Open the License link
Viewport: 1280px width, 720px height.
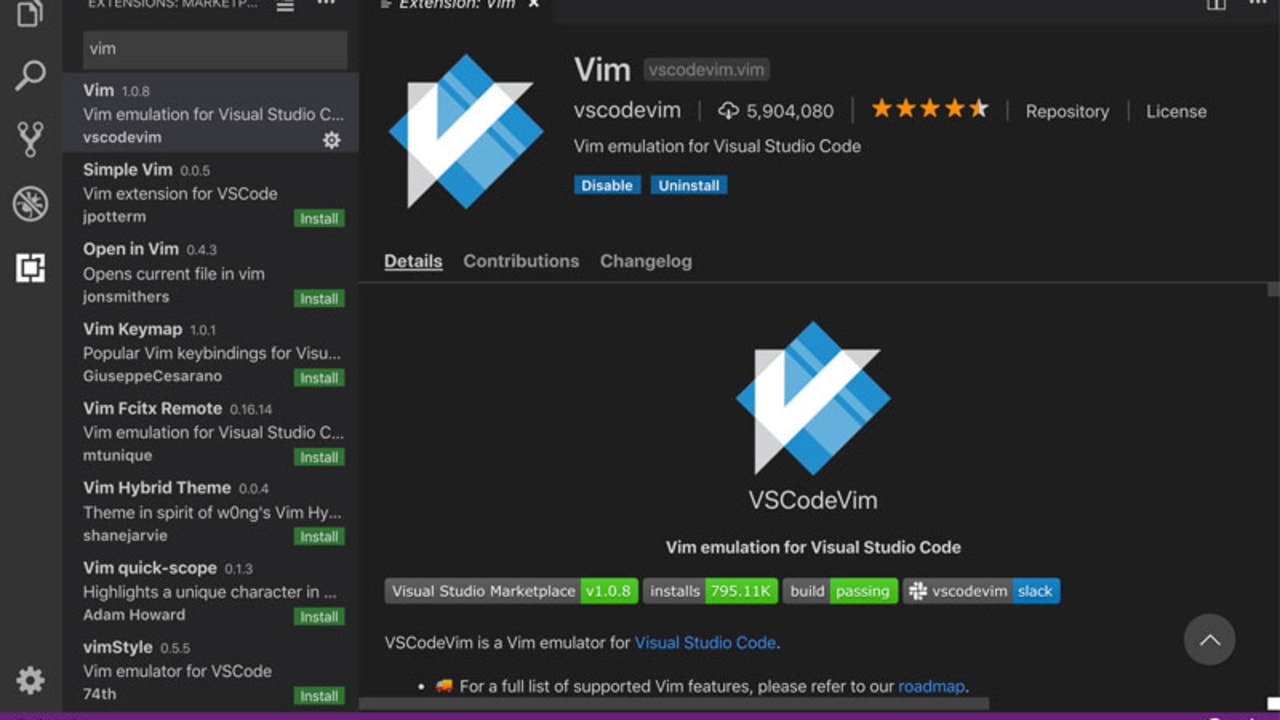(x=1176, y=111)
